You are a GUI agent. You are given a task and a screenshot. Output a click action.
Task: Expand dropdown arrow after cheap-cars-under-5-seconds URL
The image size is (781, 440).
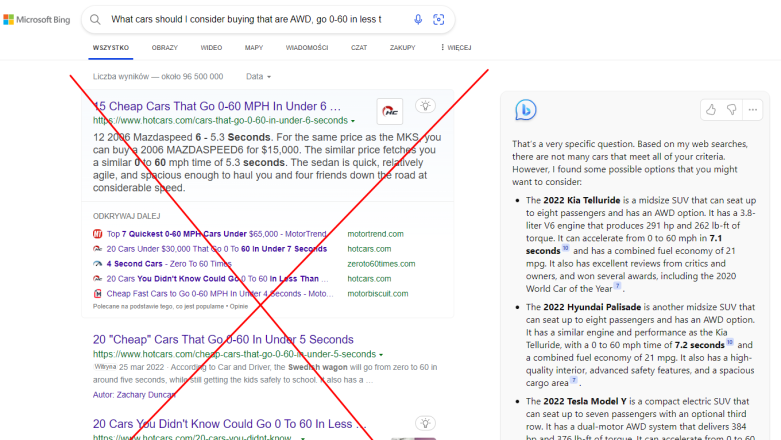381,355
